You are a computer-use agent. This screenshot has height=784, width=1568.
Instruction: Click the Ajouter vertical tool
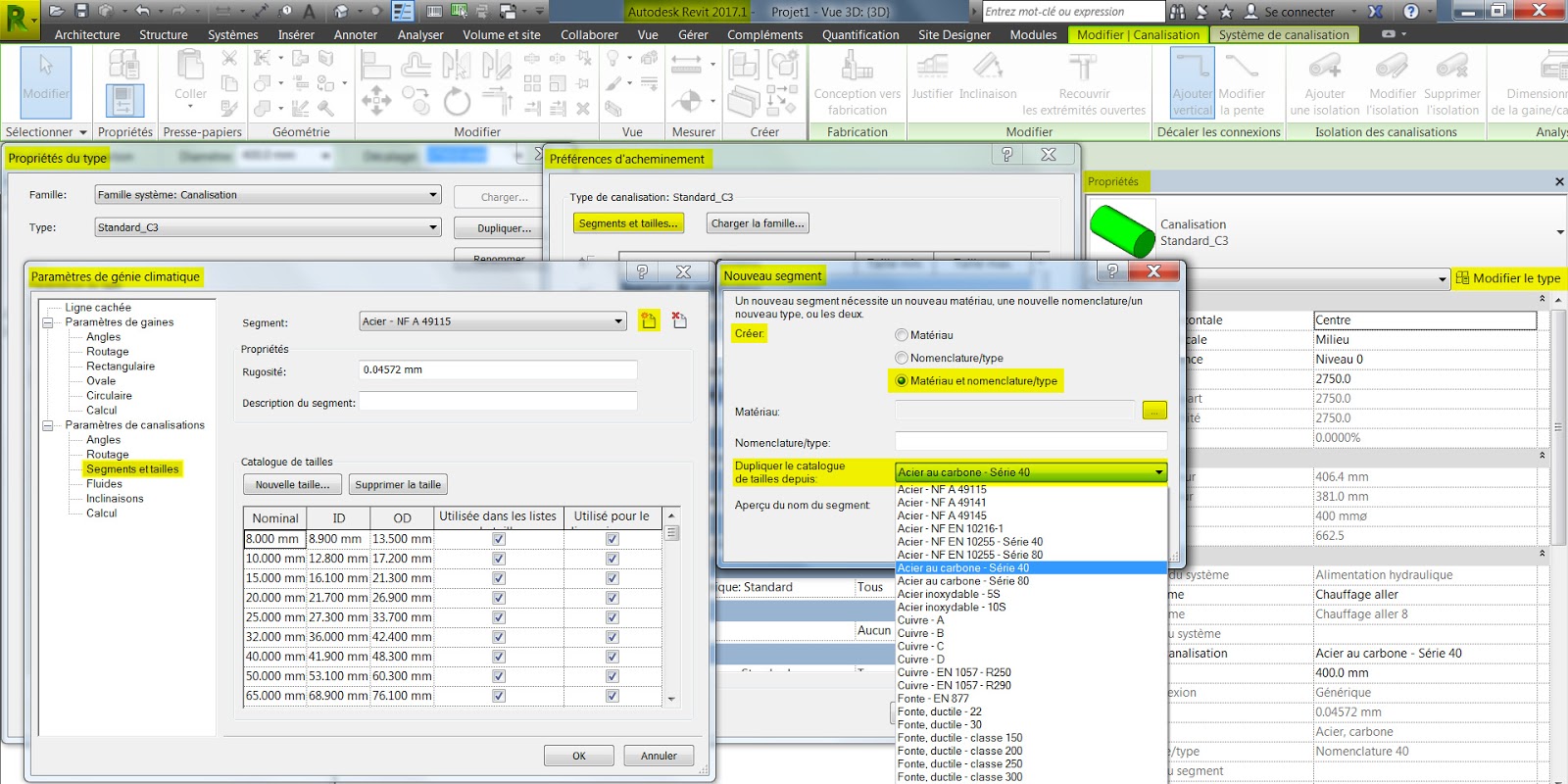point(1192,83)
